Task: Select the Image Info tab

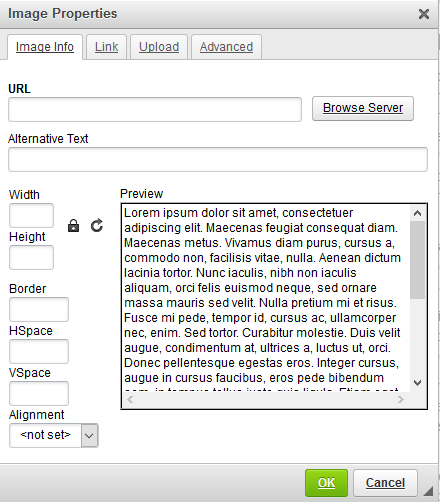Action: pos(45,47)
